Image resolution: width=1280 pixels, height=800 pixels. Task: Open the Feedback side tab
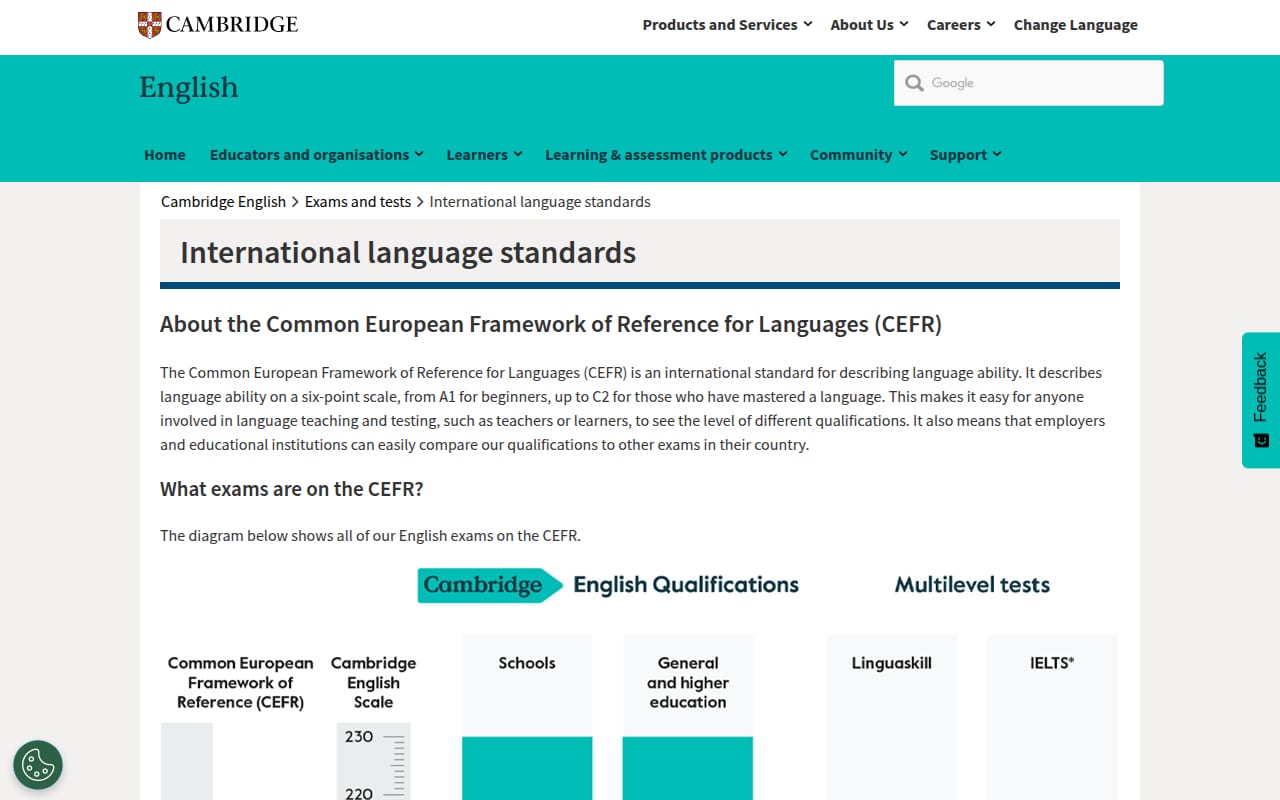(1261, 400)
